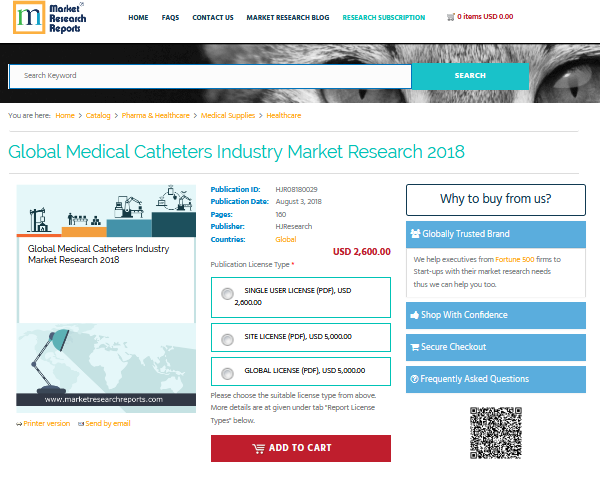This screenshot has height=479, width=600.
Task: Click the publication ID HJR08180029
Action: 297,189
